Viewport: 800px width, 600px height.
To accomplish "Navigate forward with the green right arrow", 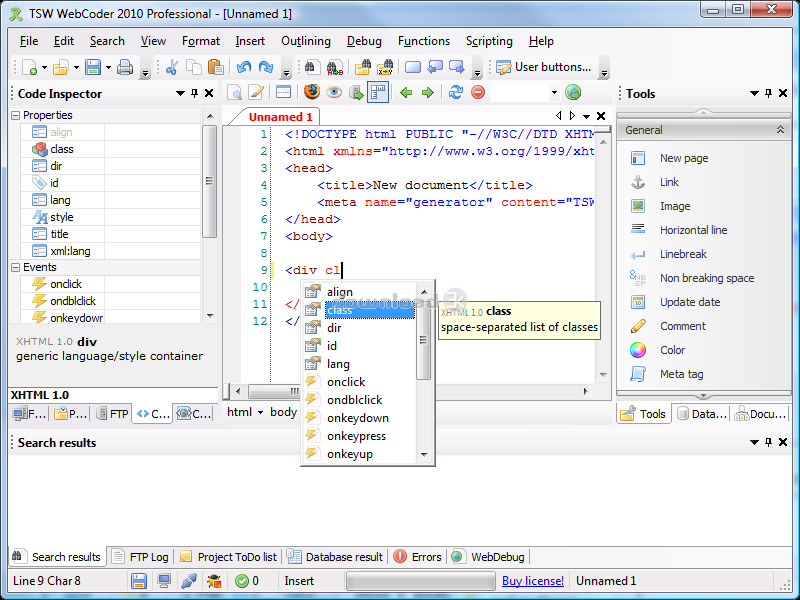I will [428, 92].
